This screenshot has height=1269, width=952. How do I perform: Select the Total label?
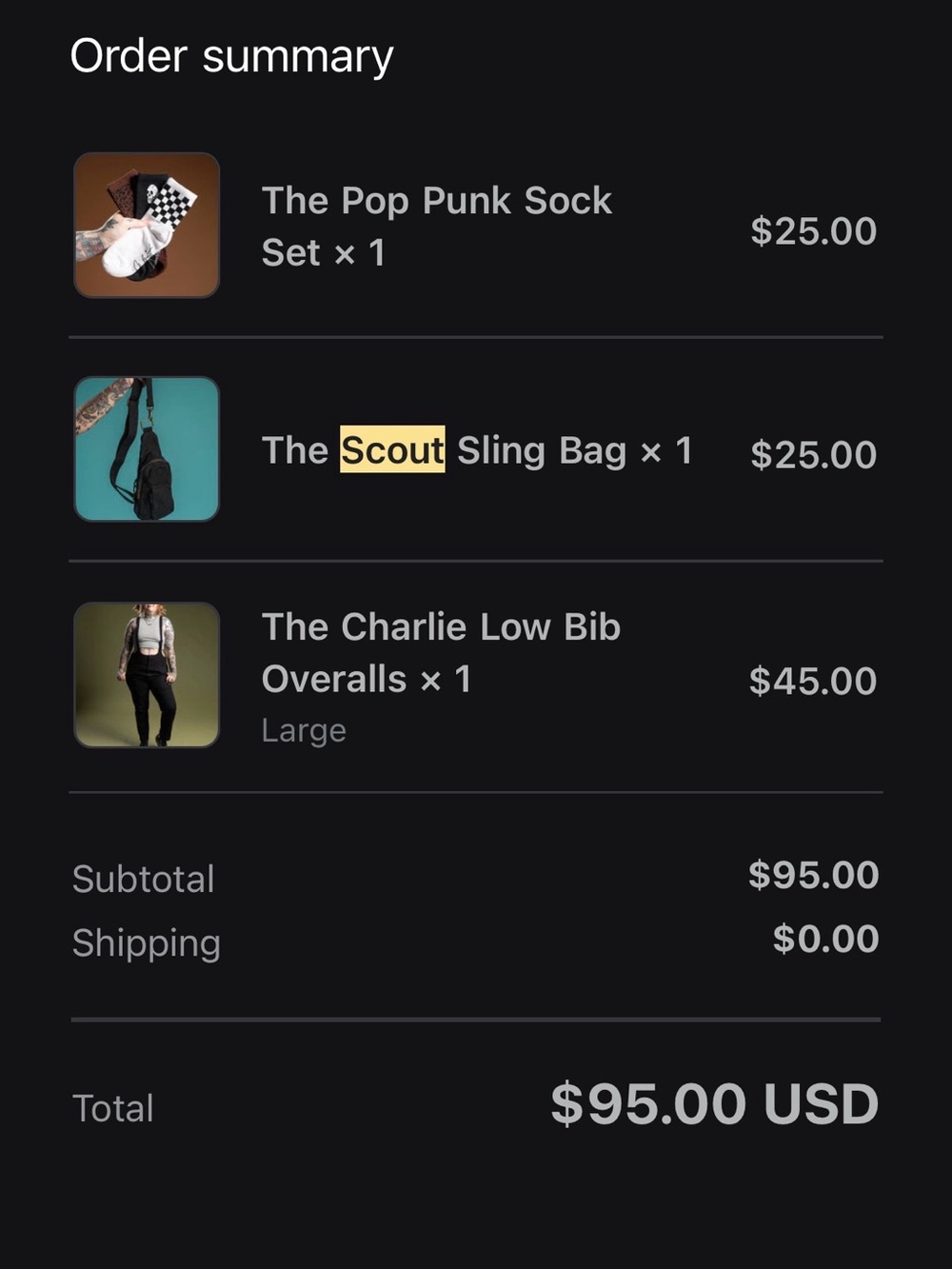[112, 1108]
